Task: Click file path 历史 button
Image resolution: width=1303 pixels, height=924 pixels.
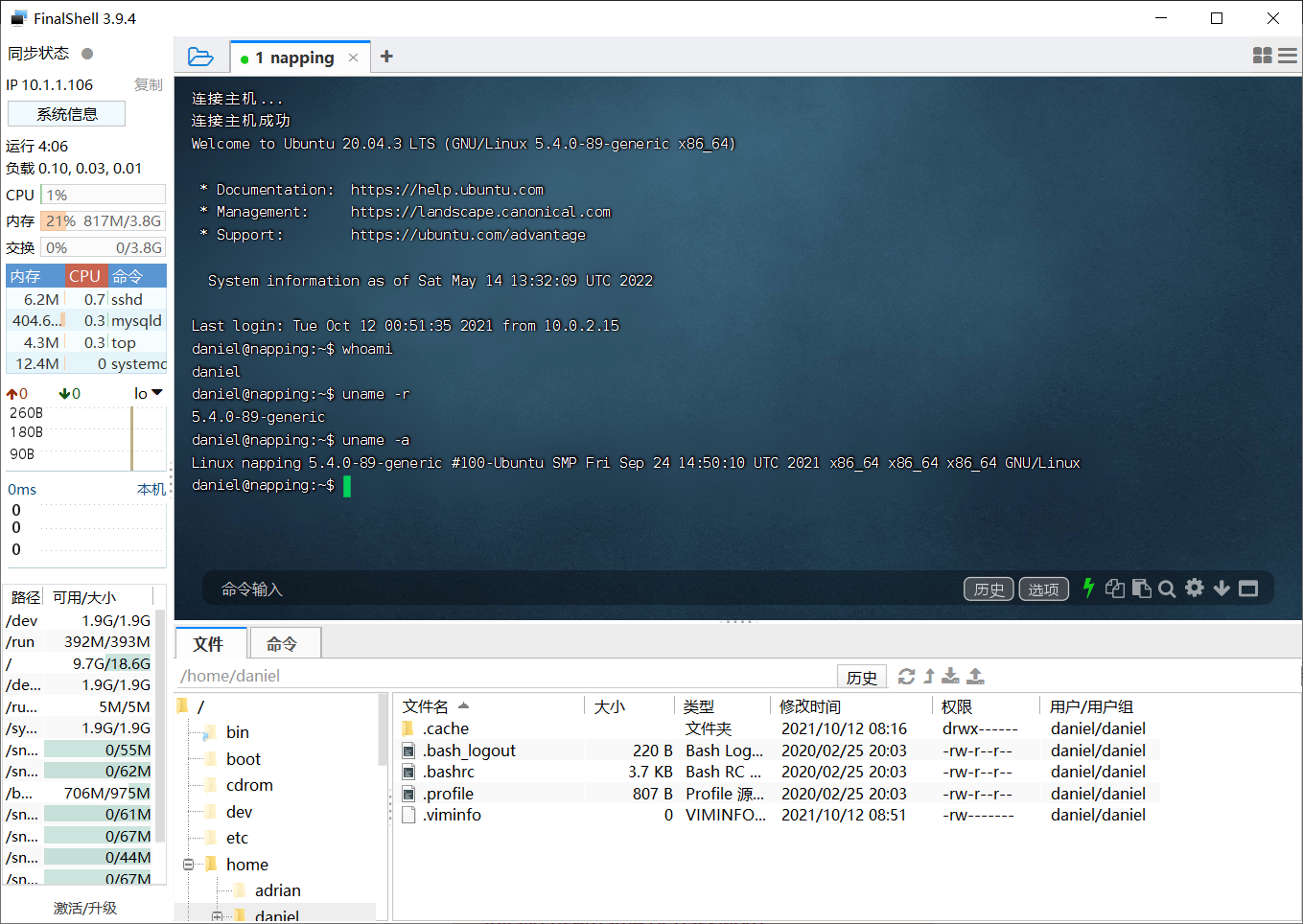Action: (x=861, y=677)
